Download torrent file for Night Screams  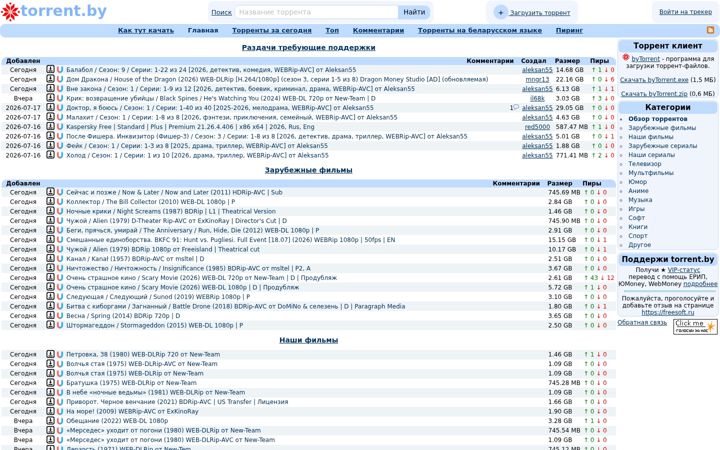click(x=51, y=211)
